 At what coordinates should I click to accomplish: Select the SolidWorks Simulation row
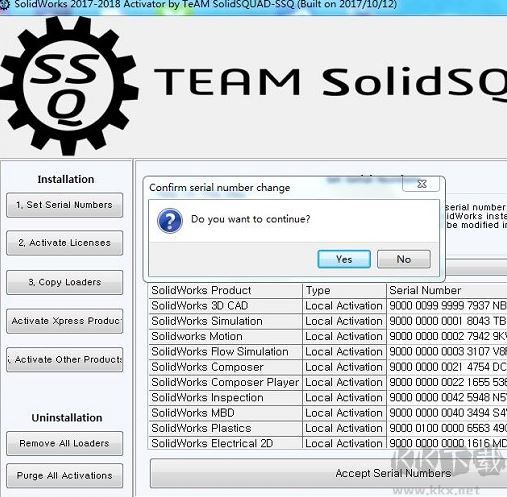[328, 321]
